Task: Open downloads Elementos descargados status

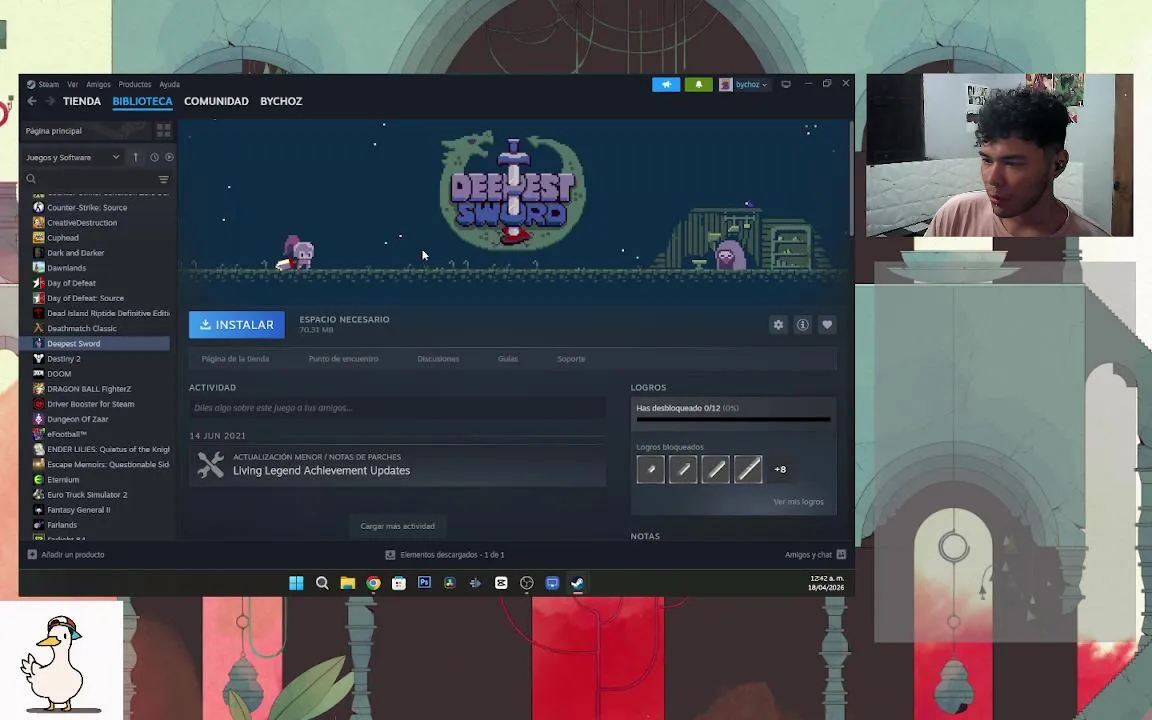Action: click(x=445, y=555)
